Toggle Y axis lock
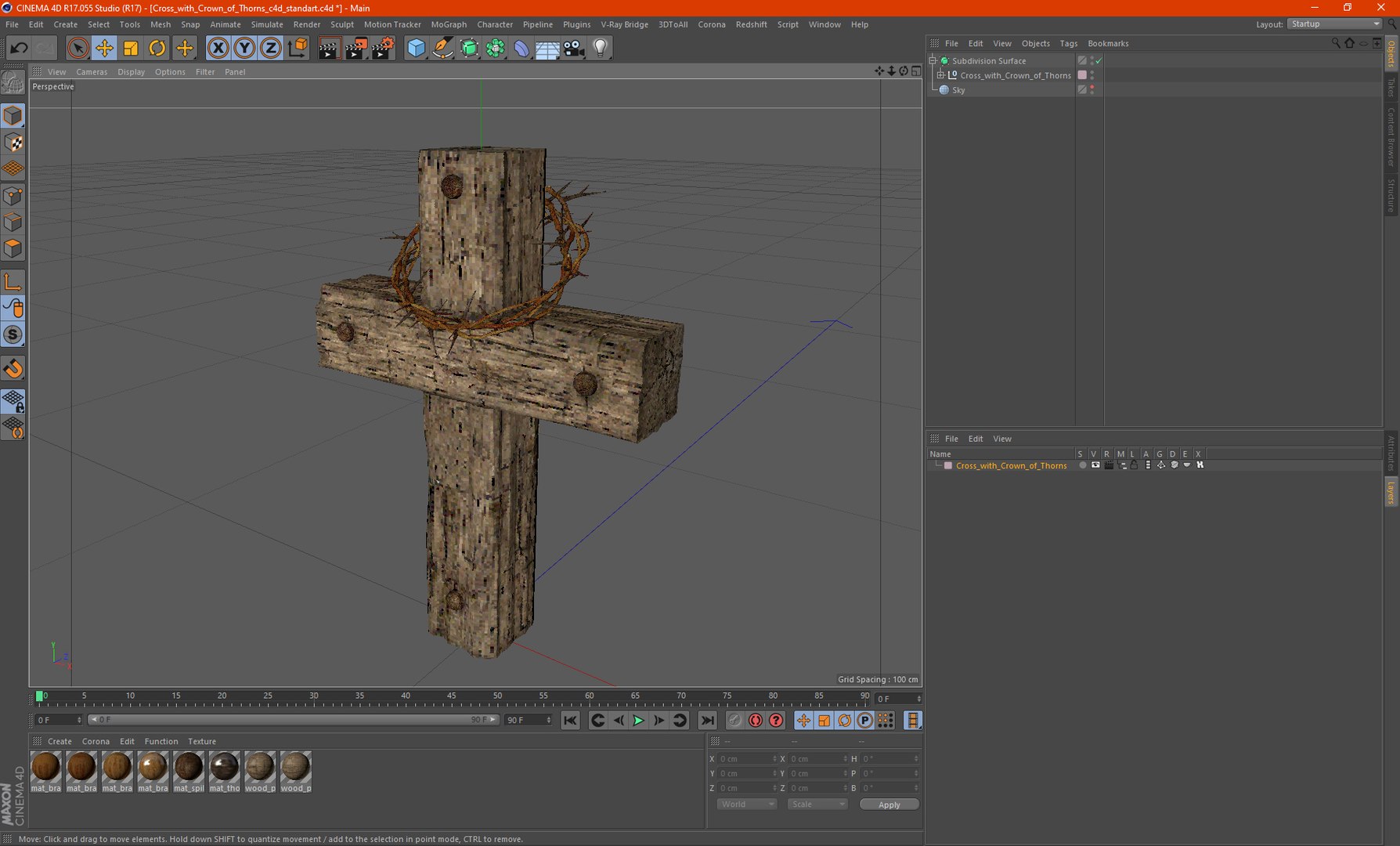Viewport: 1400px width, 846px height. click(244, 48)
